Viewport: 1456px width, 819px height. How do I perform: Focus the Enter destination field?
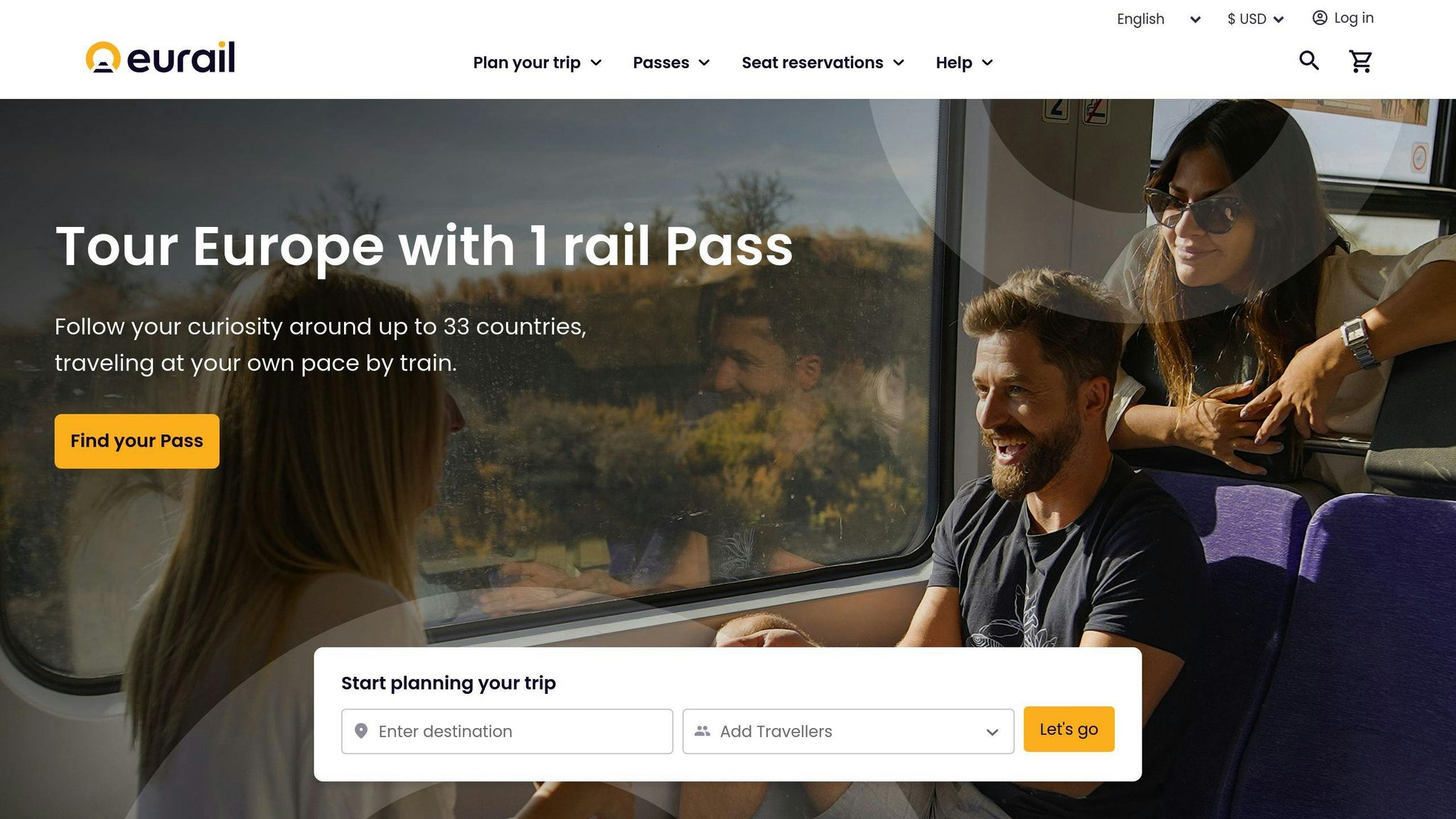(x=507, y=731)
